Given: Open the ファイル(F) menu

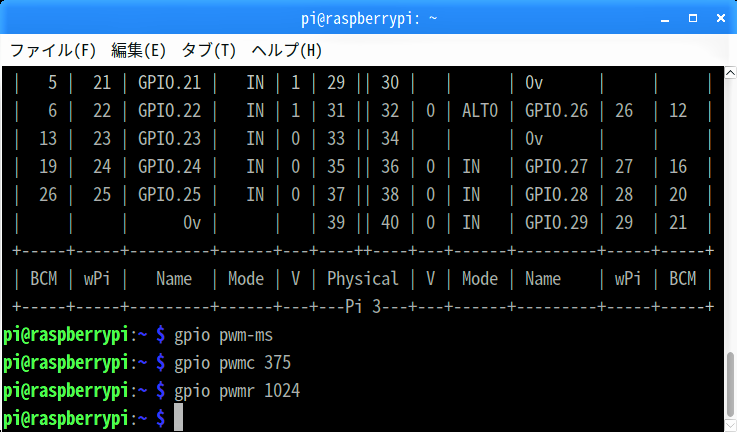Looking at the screenshot, I should (53, 50).
